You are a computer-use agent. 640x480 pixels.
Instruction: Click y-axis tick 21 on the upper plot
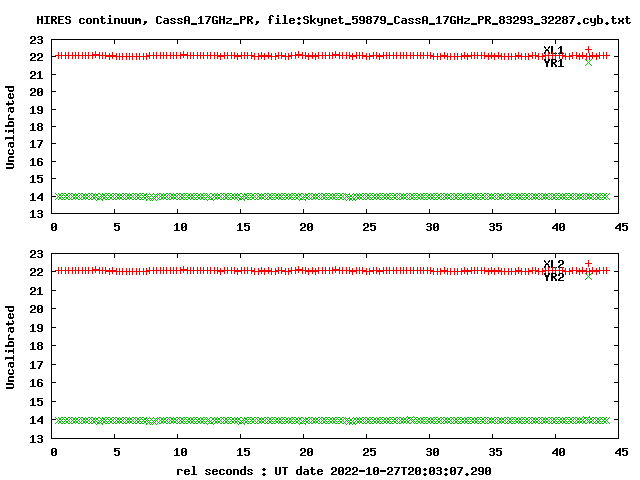click(x=36, y=75)
